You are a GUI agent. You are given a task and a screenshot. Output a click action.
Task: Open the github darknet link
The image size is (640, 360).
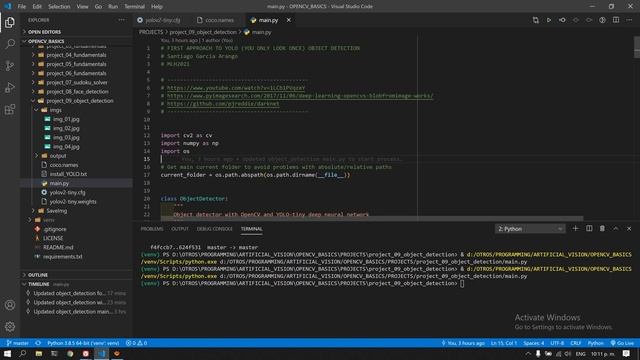click(x=223, y=104)
